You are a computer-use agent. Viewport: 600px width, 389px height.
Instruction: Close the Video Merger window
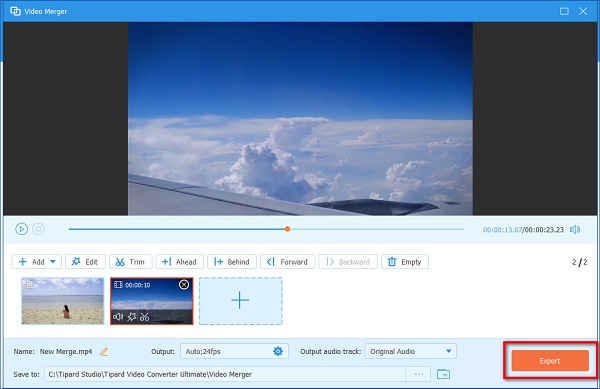(x=583, y=11)
